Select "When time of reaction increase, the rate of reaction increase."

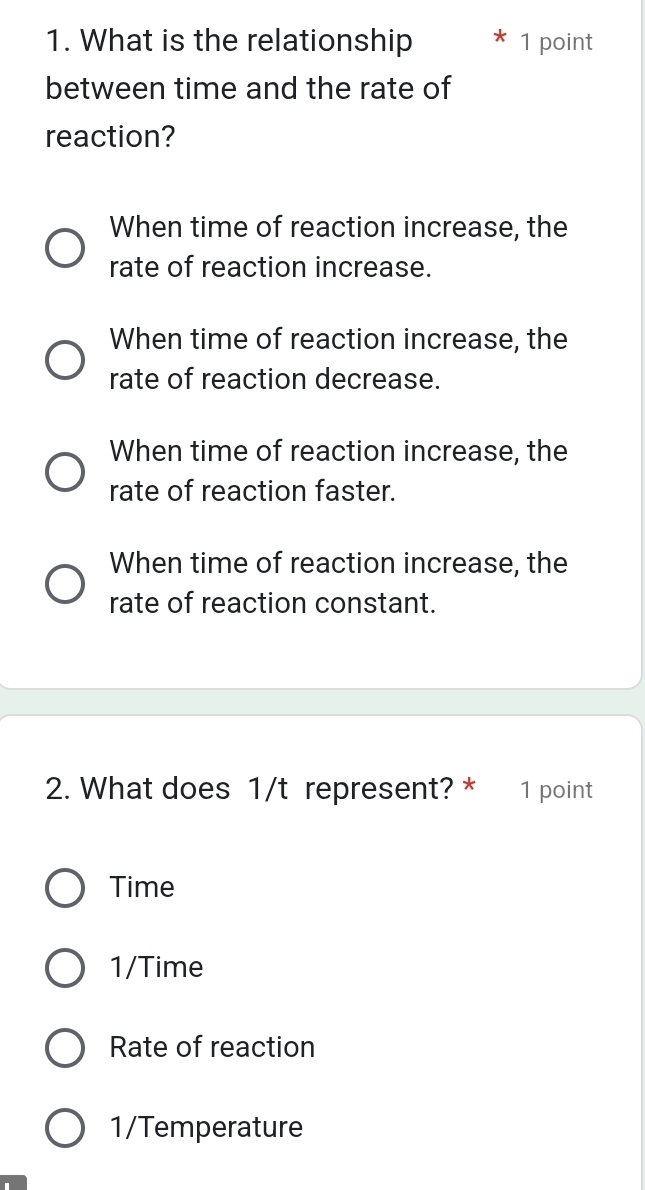click(x=63, y=247)
